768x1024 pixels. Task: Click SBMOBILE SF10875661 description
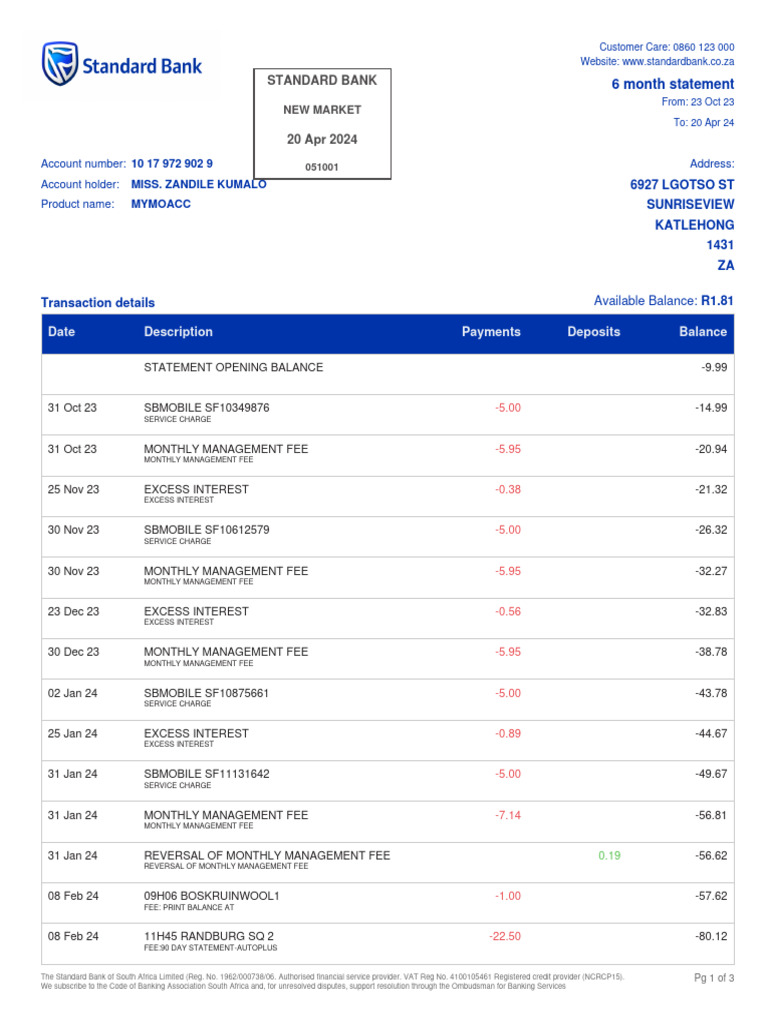206,694
